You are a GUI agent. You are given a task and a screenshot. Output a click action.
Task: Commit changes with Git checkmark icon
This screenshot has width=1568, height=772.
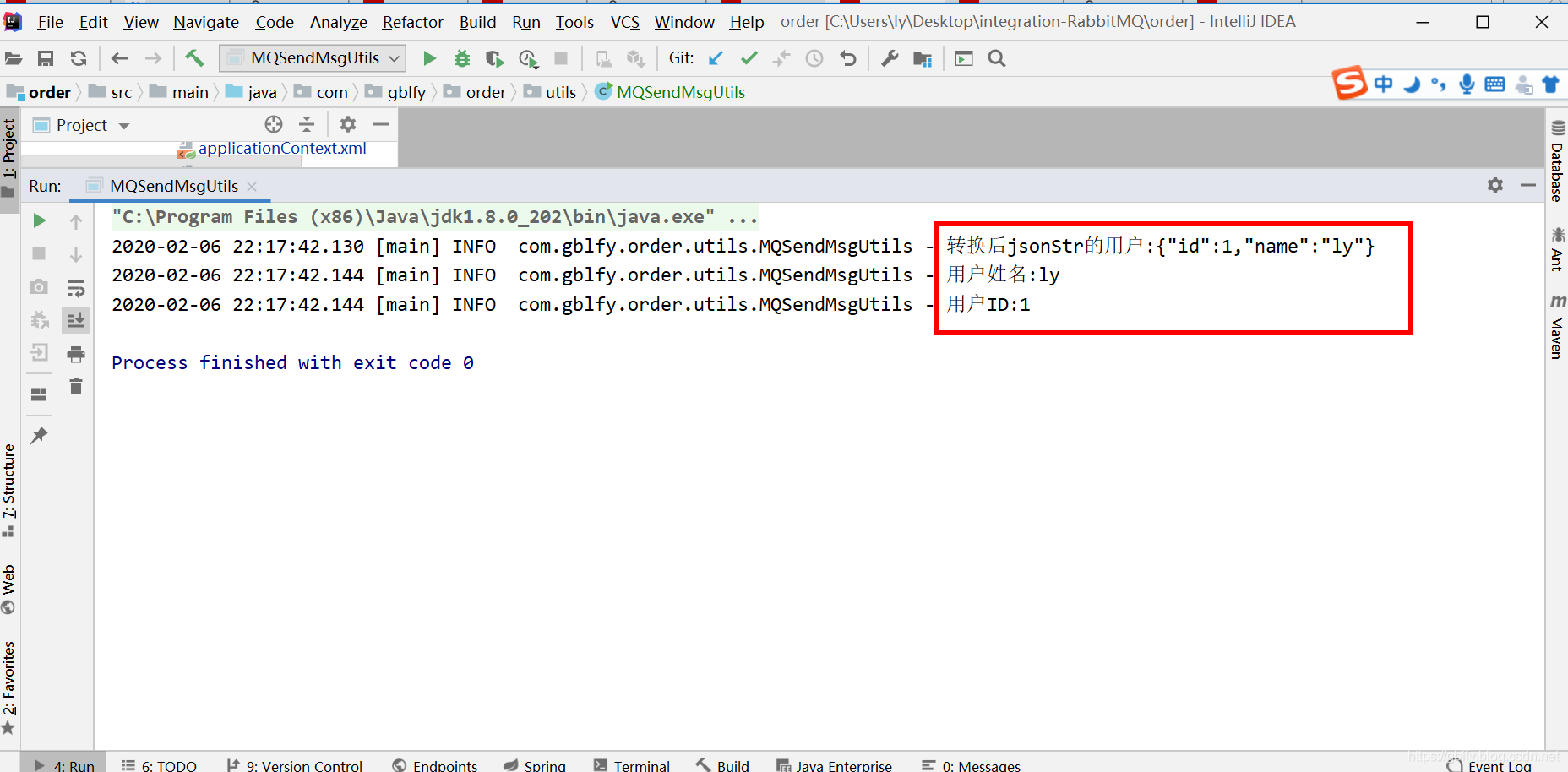749,57
